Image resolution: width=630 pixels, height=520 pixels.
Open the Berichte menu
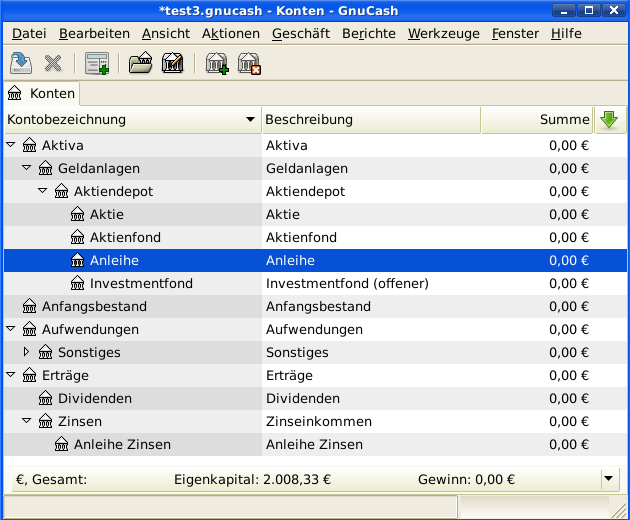pos(369,33)
